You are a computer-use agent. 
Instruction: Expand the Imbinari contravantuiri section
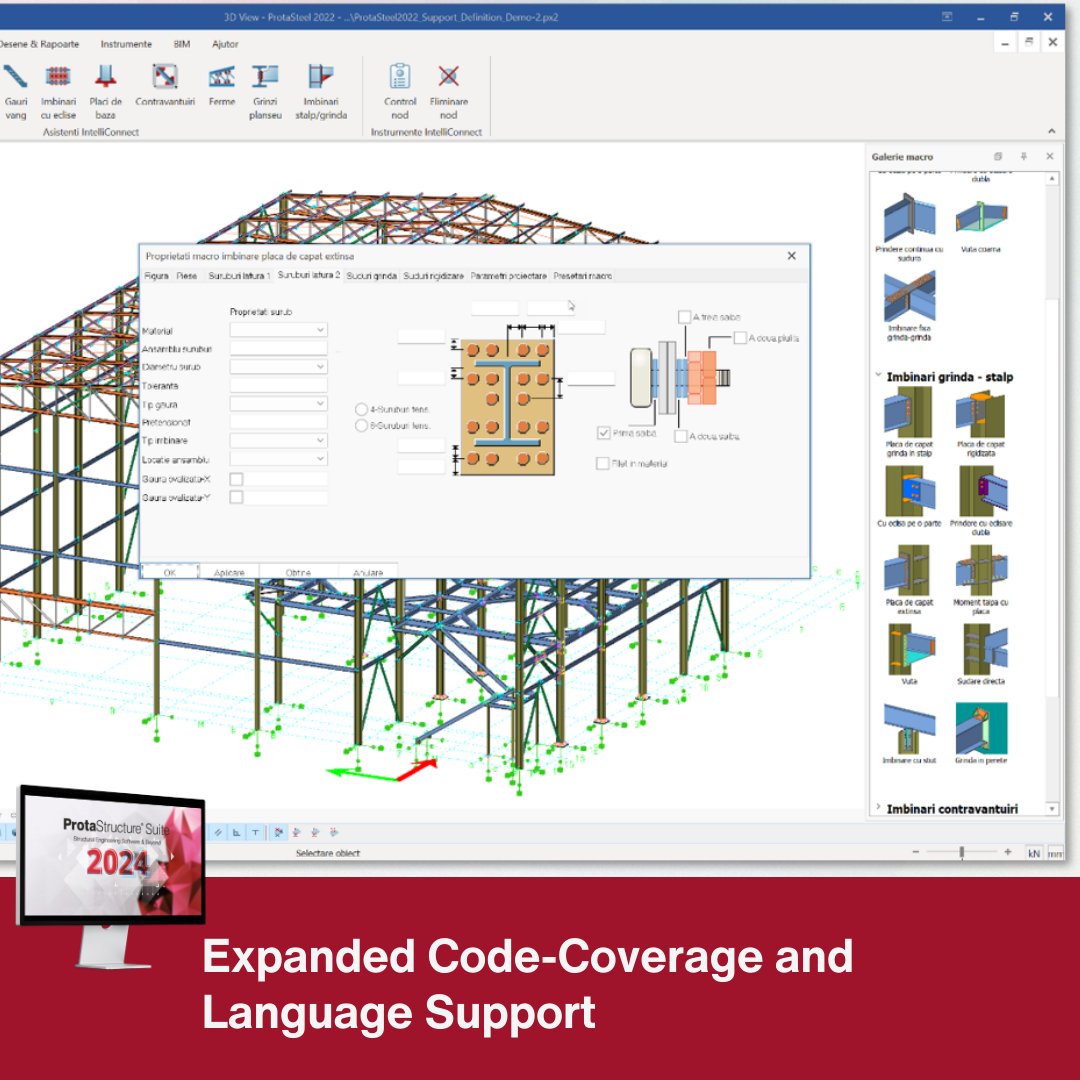[x=878, y=807]
